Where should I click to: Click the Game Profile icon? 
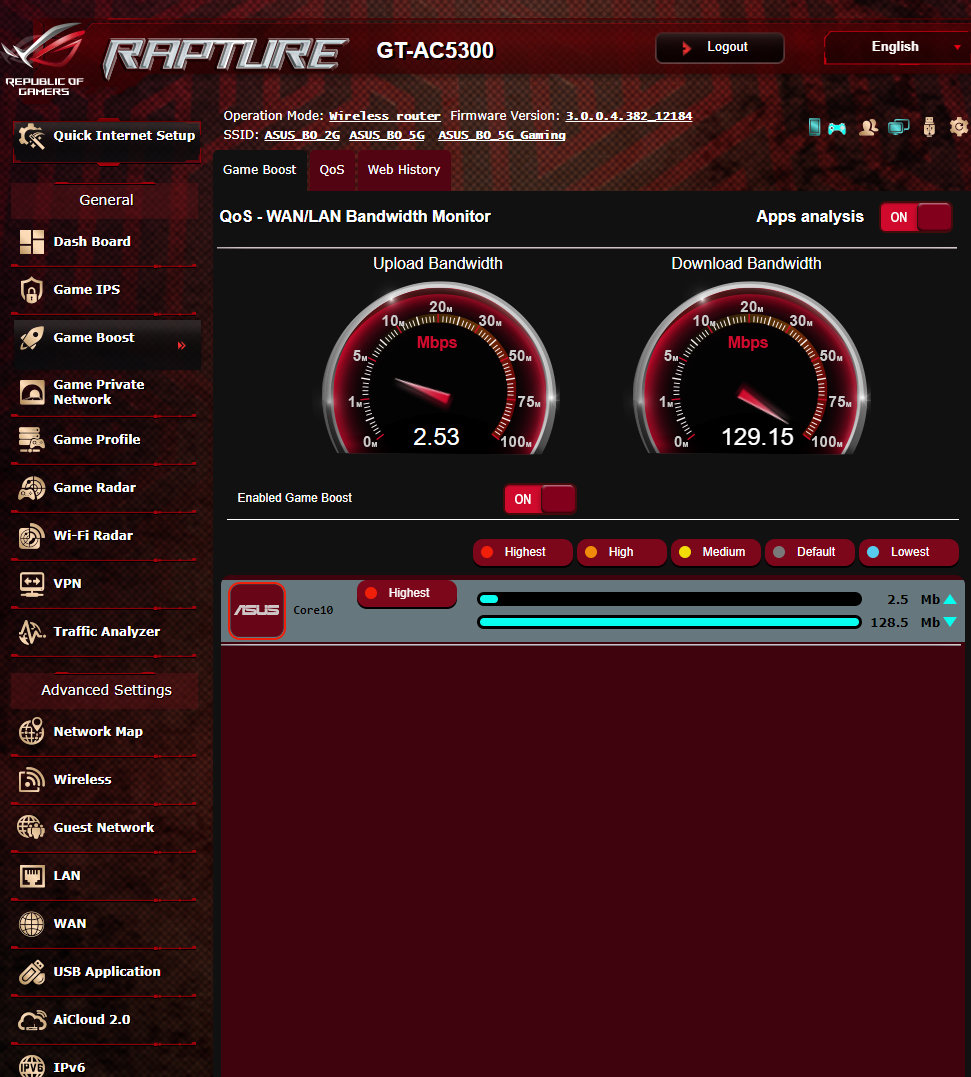tap(32, 440)
